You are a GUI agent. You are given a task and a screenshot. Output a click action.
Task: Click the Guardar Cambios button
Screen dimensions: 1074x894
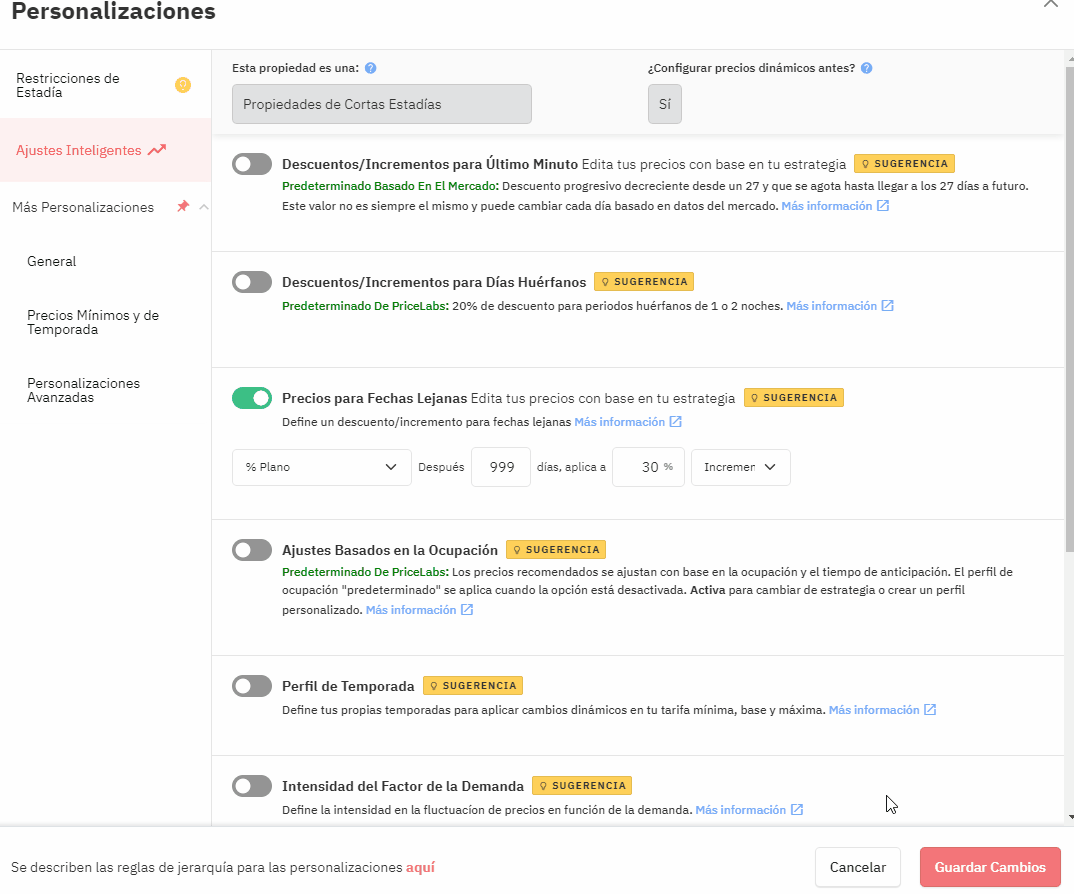(x=990, y=867)
